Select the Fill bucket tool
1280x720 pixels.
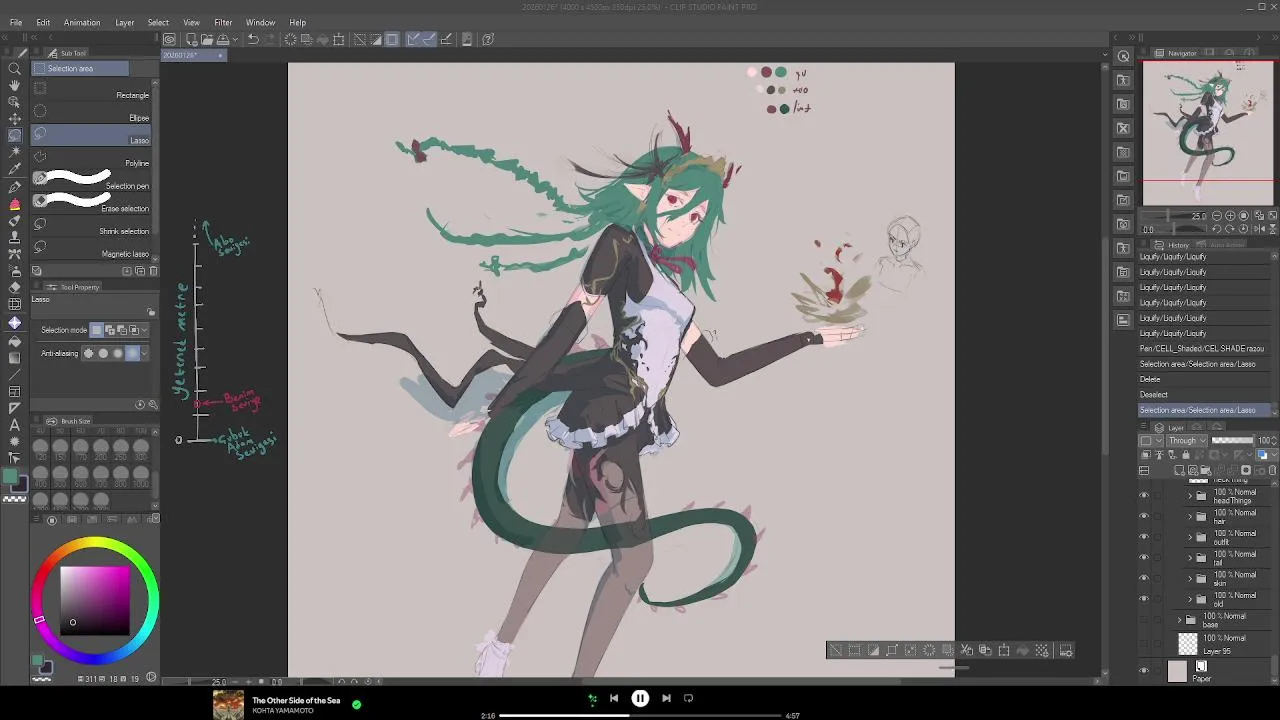point(14,340)
